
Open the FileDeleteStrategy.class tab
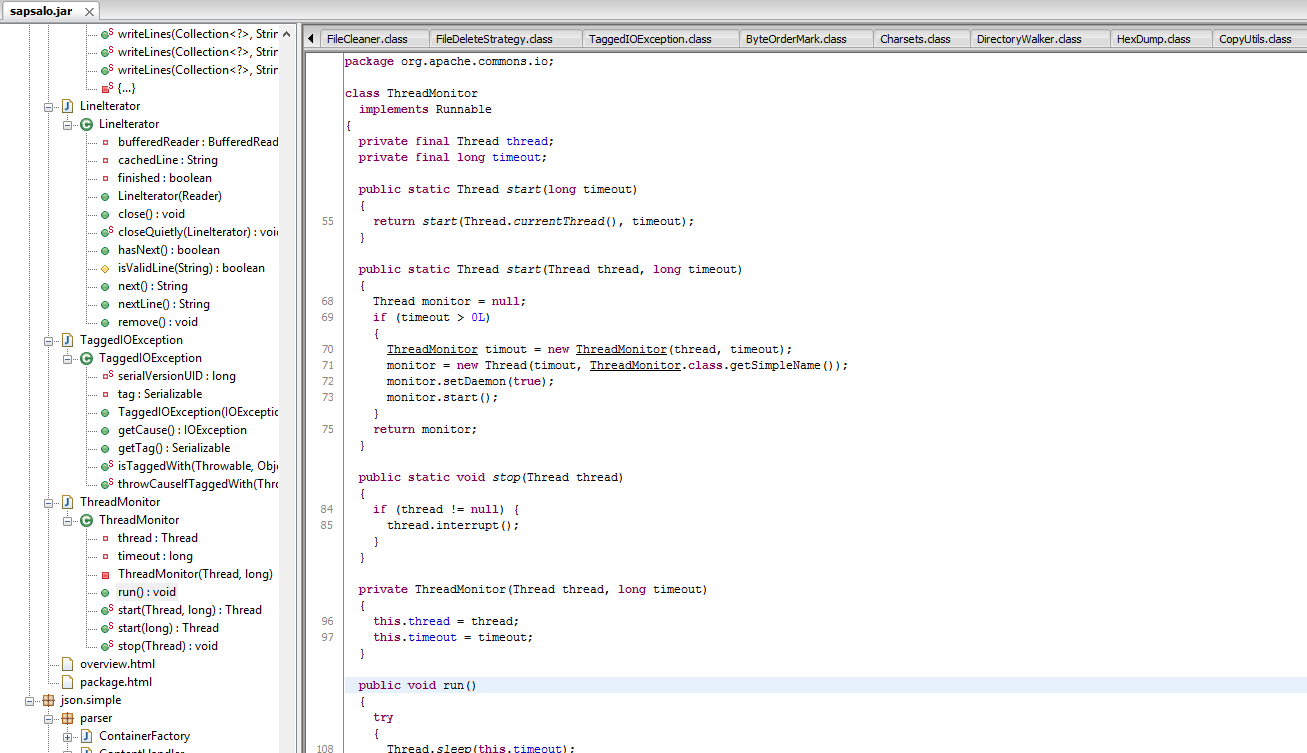[x=507, y=39]
